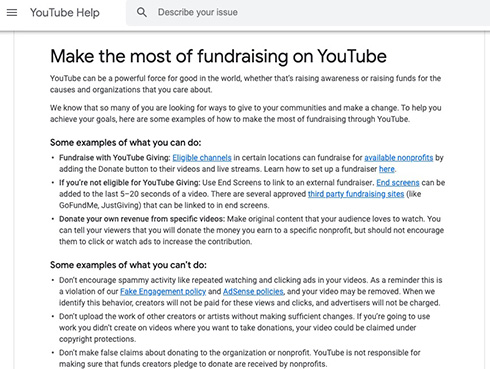The image size is (490, 369).
Task: Open the 'Eligible channels' link
Action: coord(202,158)
